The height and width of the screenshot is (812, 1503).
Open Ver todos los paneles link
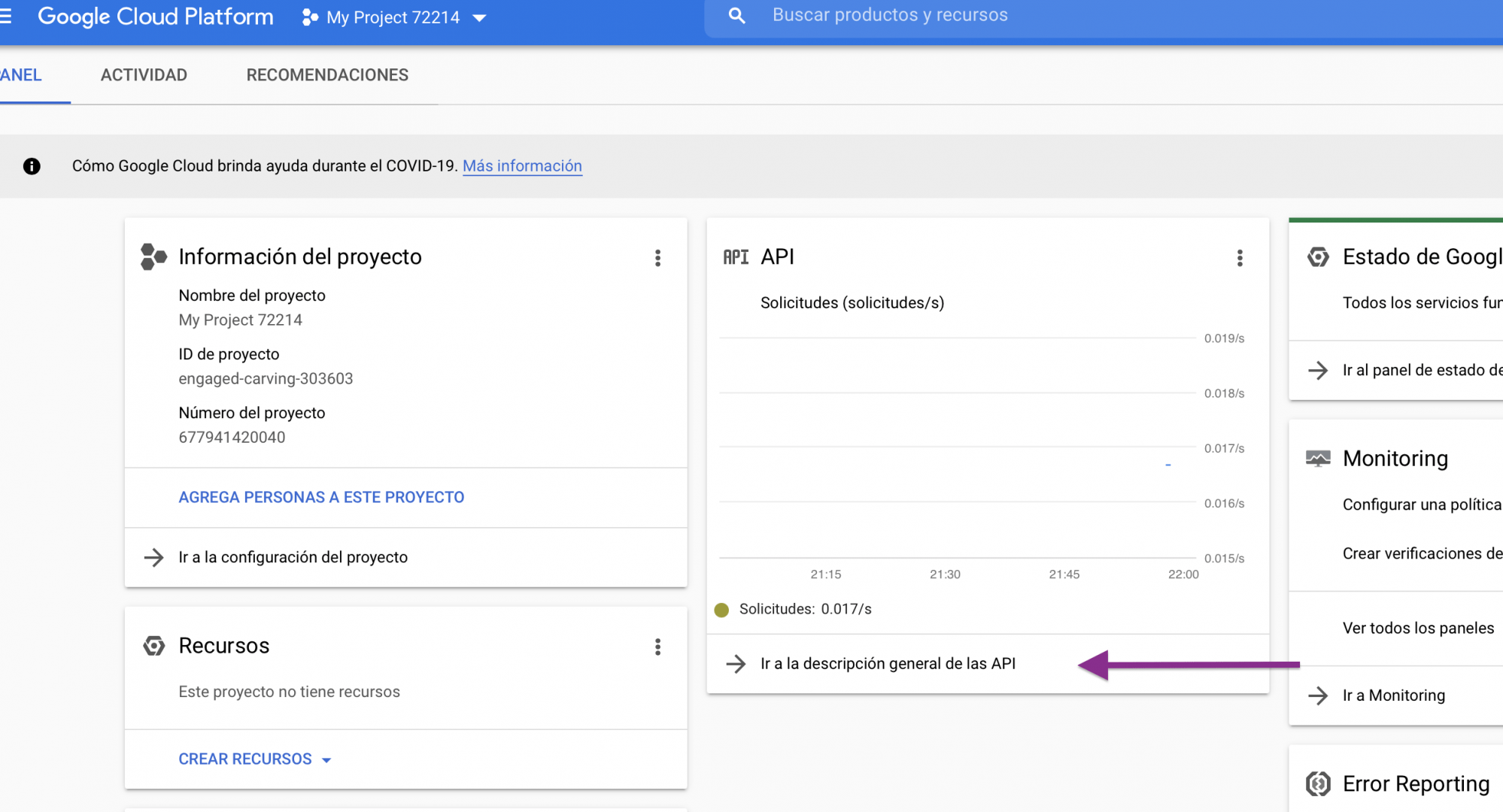click(x=1418, y=628)
